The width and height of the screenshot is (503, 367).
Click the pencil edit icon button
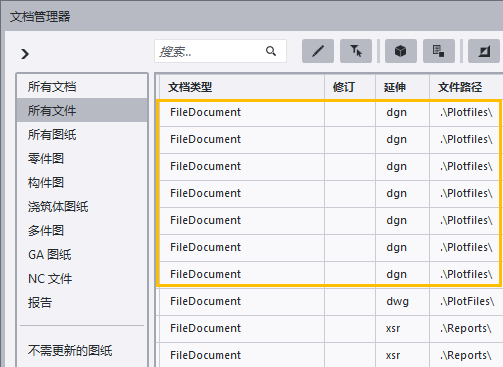[x=318, y=51]
